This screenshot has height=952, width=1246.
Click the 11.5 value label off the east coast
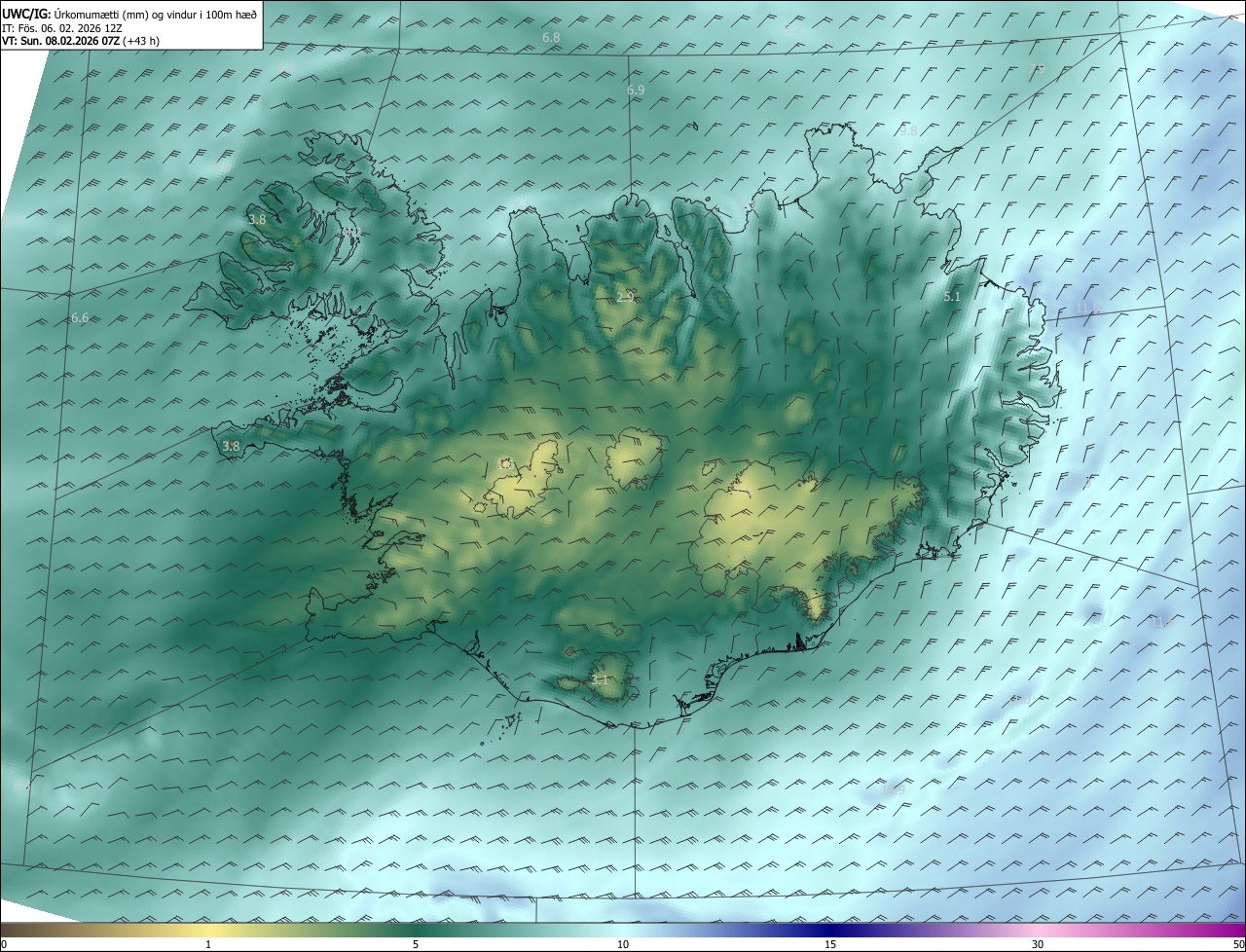click(x=1087, y=309)
